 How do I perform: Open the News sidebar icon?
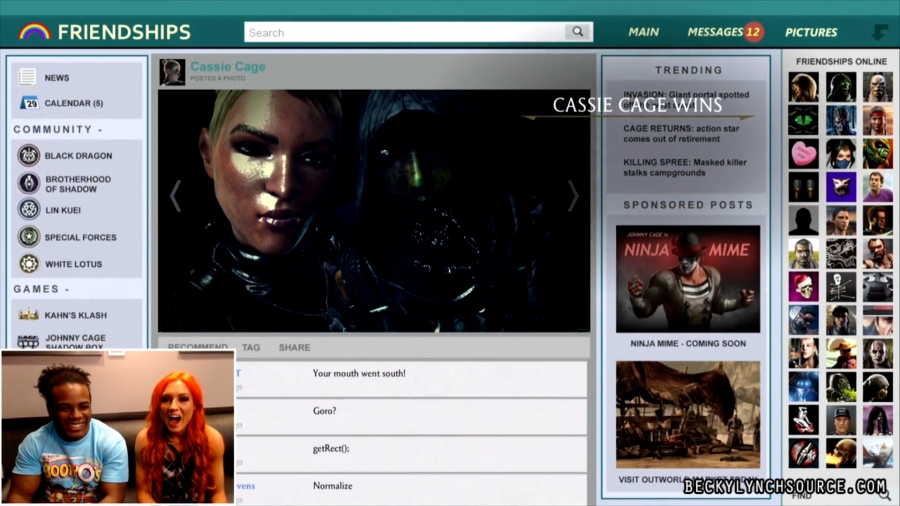click(28, 77)
